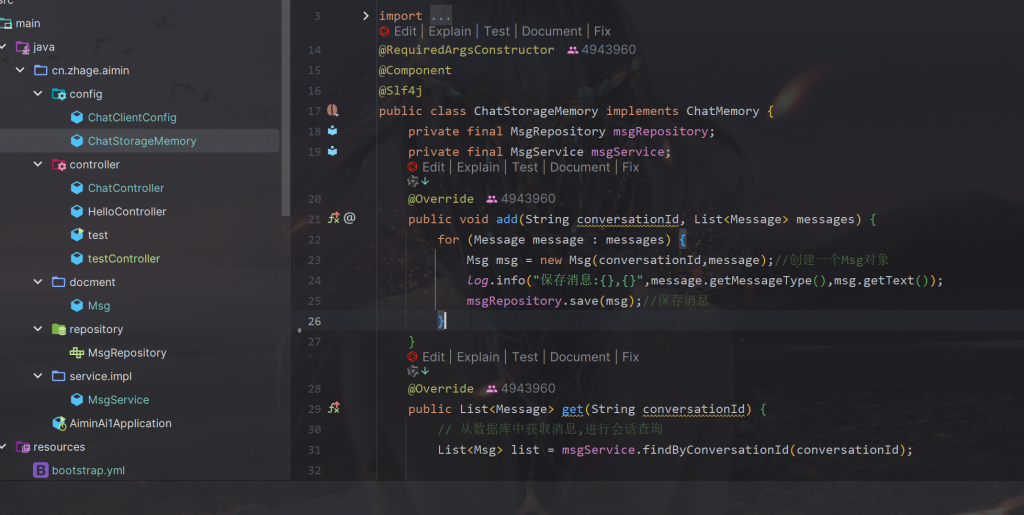Expand the collapsed import statements
1024x515 pixels.
[x=366, y=16]
